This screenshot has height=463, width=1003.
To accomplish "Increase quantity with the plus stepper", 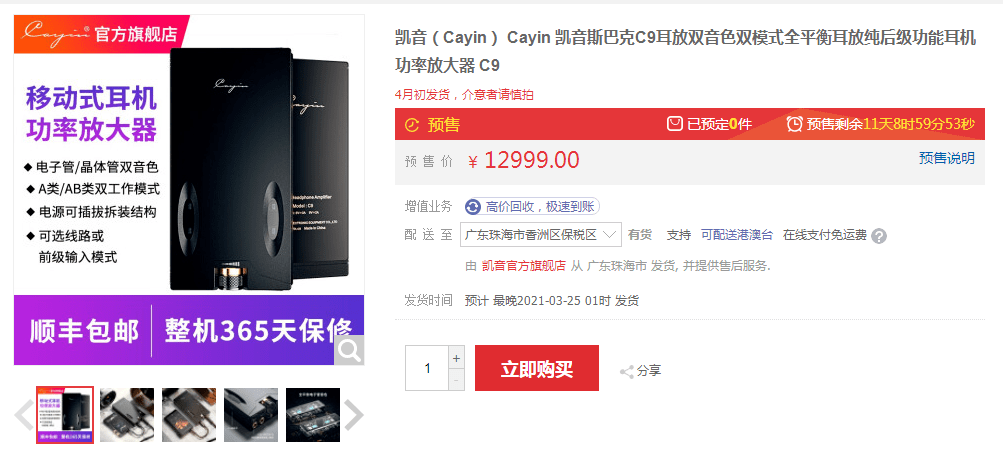I will point(456,358).
